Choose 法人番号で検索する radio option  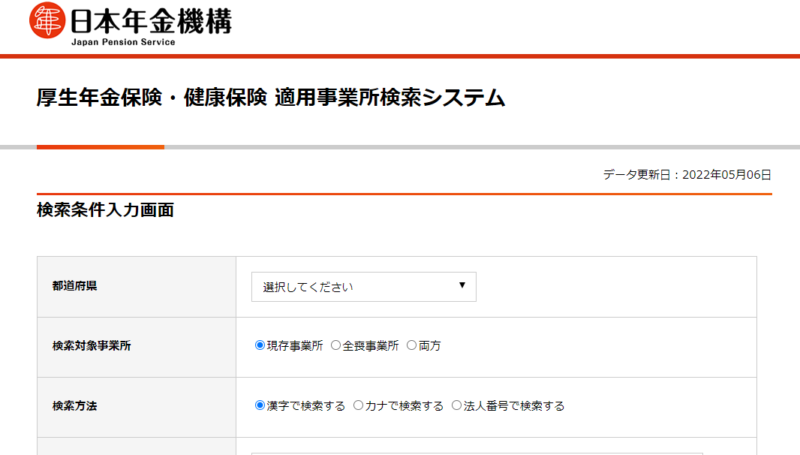click(457, 406)
